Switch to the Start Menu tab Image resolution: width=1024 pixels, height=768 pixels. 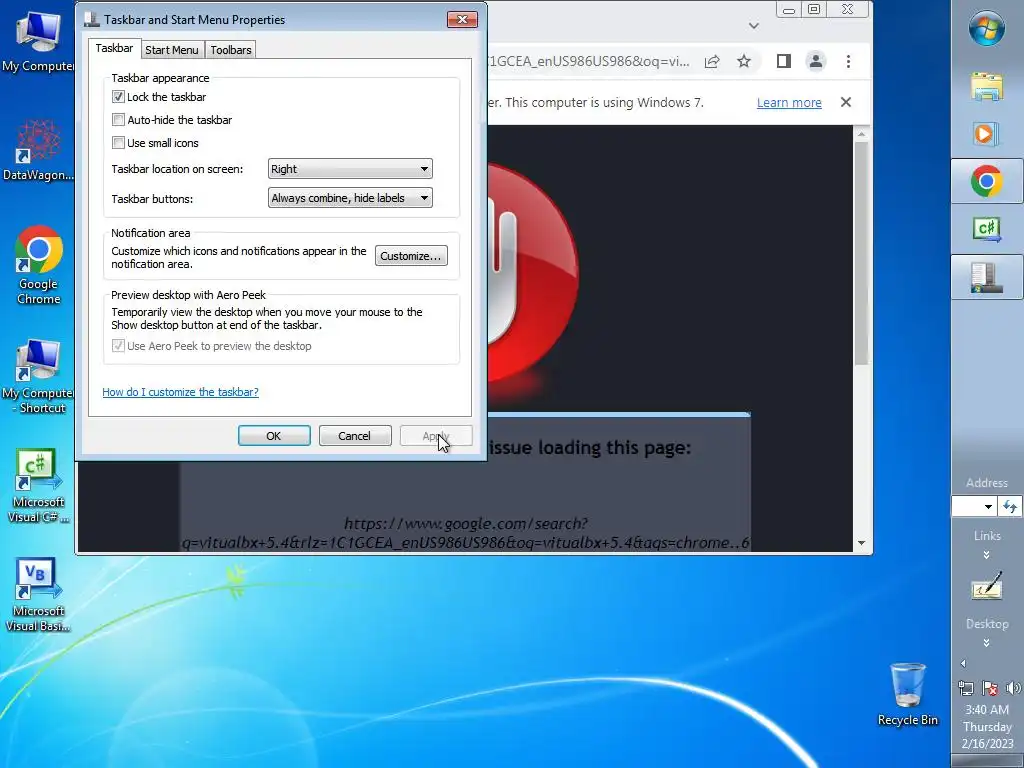[172, 50]
